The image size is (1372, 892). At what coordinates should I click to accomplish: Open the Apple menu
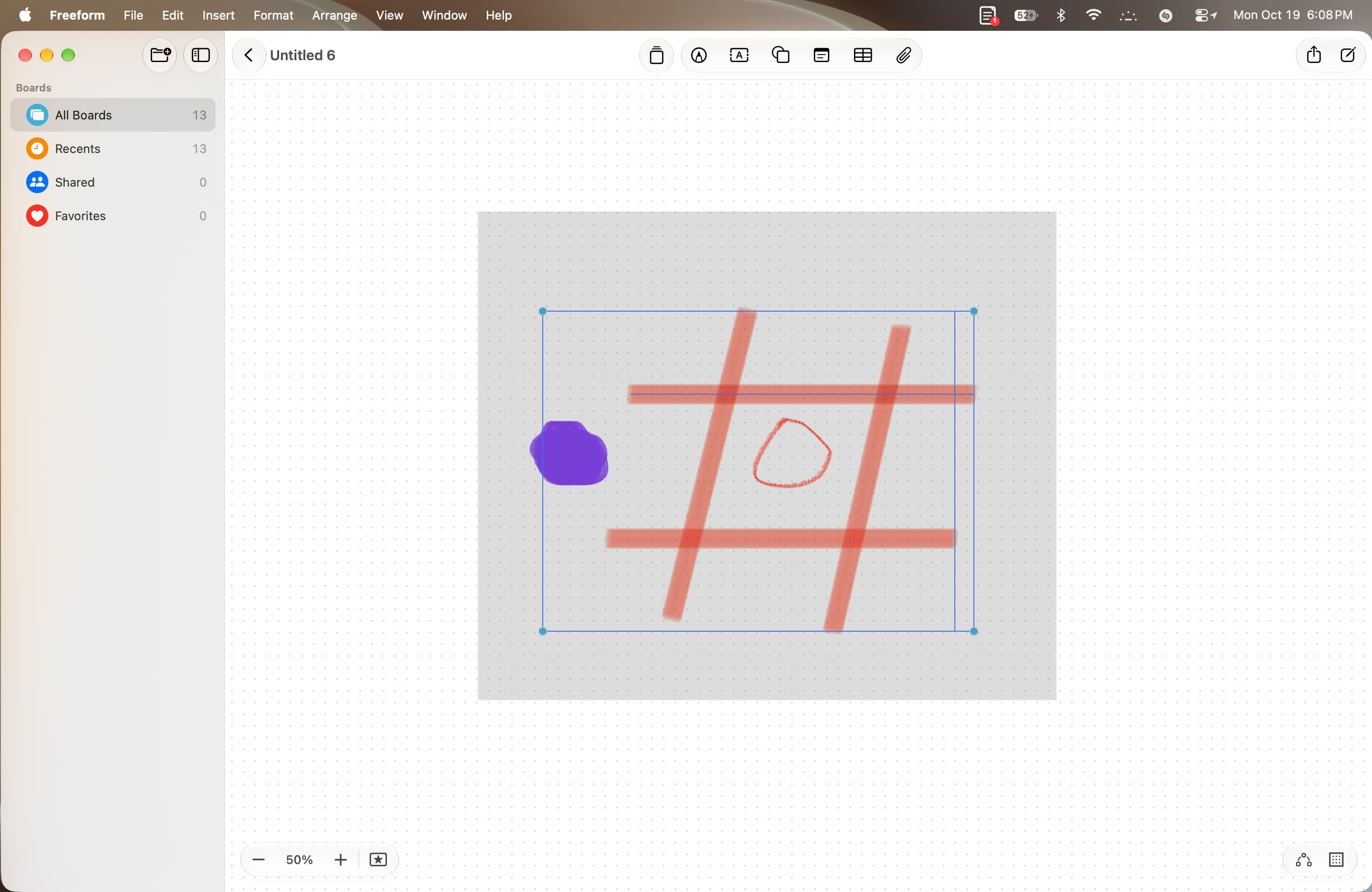25,15
